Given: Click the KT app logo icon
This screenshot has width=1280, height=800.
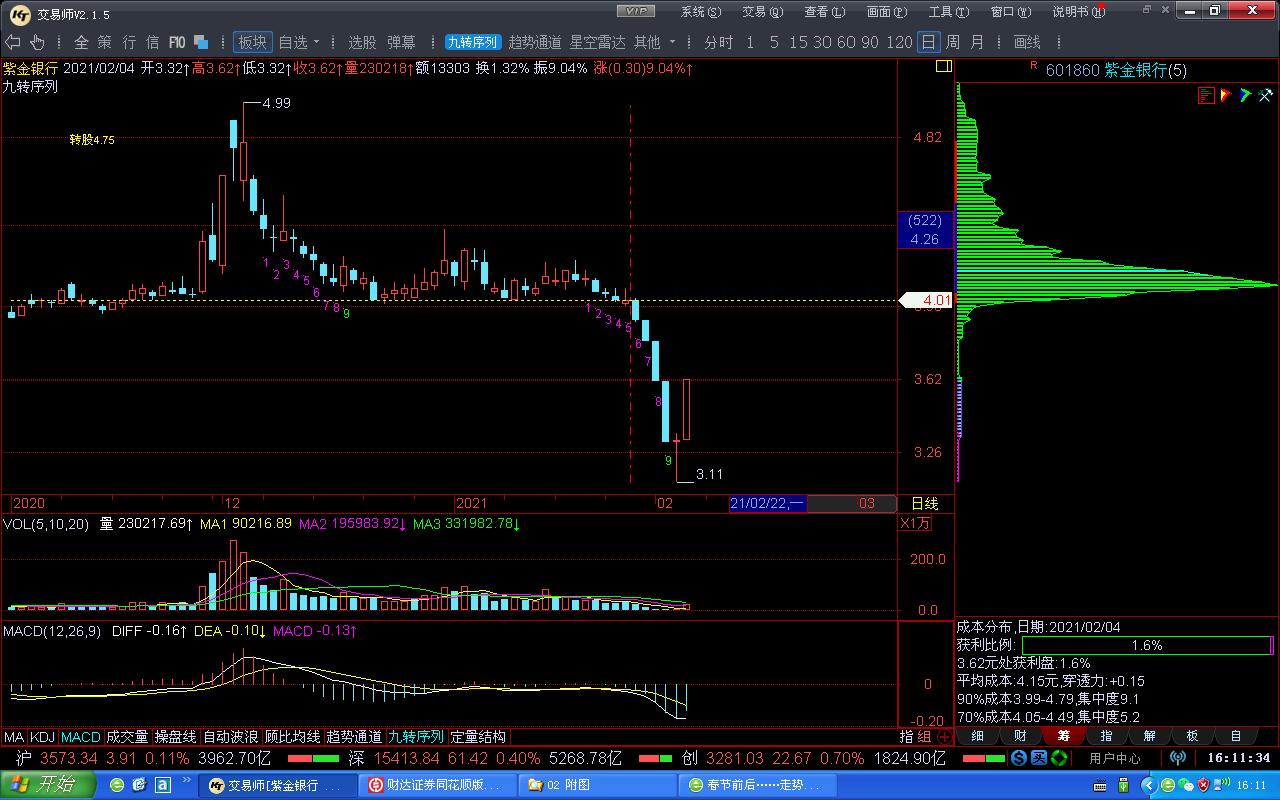Looking at the screenshot, I should [x=19, y=13].
